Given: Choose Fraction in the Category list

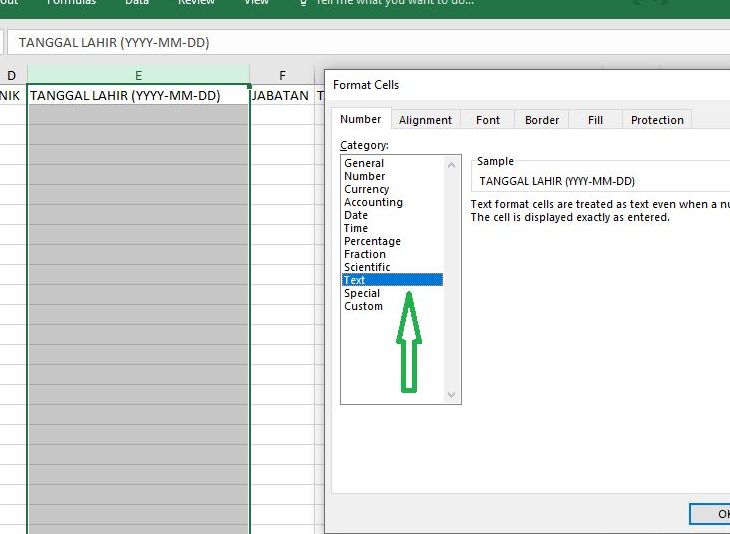Looking at the screenshot, I should pyautogui.click(x=365, y=254).
